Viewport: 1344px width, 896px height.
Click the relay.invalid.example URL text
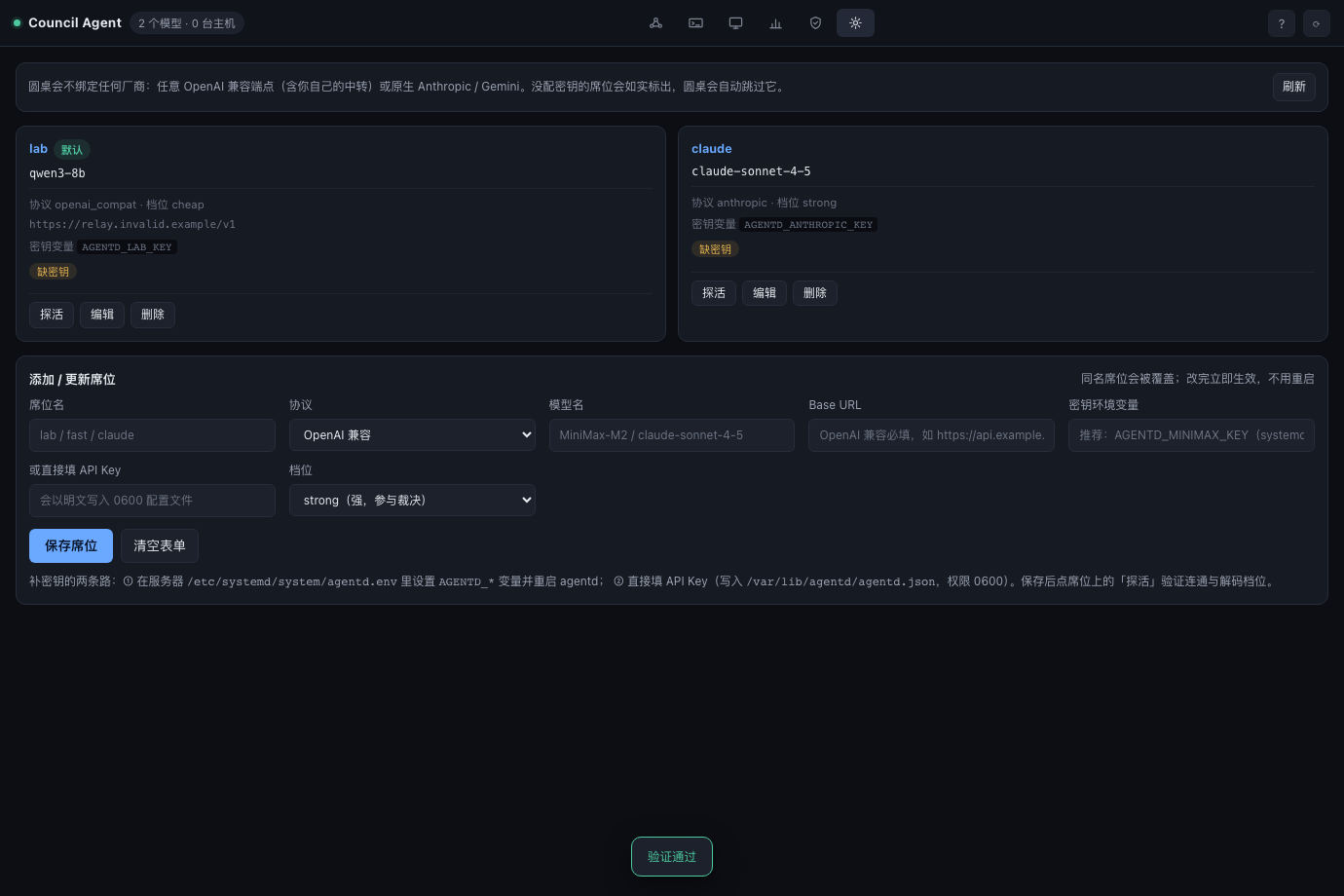pyautogui.click(x=132, y=224)
